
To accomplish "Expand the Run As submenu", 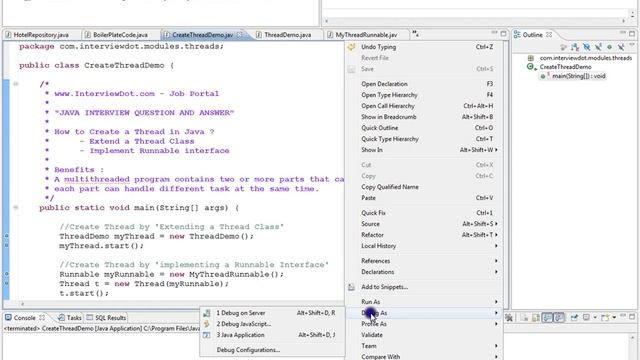I will pyautogui.click(x=424, y=302).
